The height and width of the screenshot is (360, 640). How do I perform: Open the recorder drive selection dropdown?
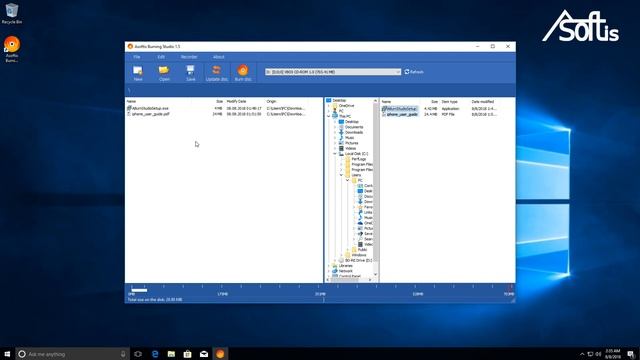pos(333,72)
